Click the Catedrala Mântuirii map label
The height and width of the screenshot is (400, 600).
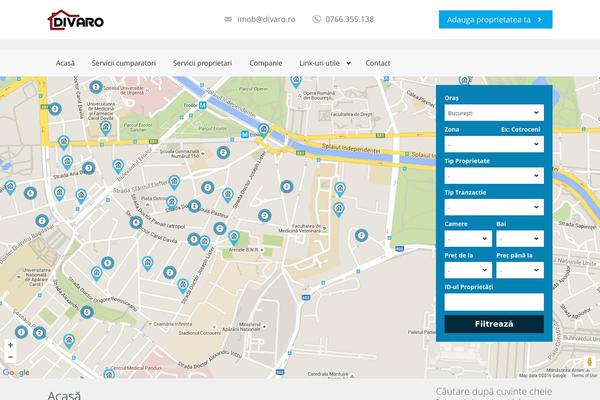(328, 374)
